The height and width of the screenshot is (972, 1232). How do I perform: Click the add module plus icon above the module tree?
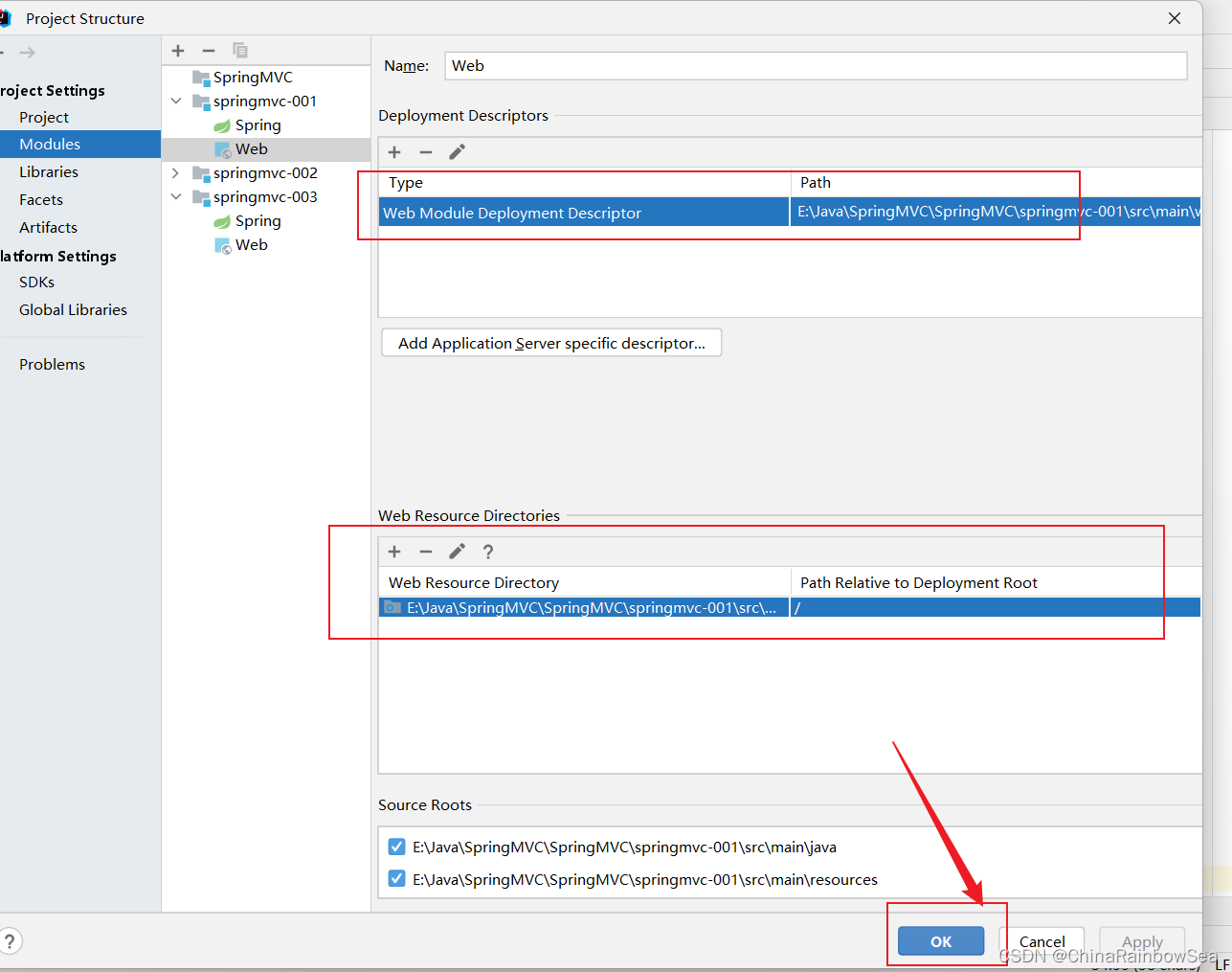178,51
